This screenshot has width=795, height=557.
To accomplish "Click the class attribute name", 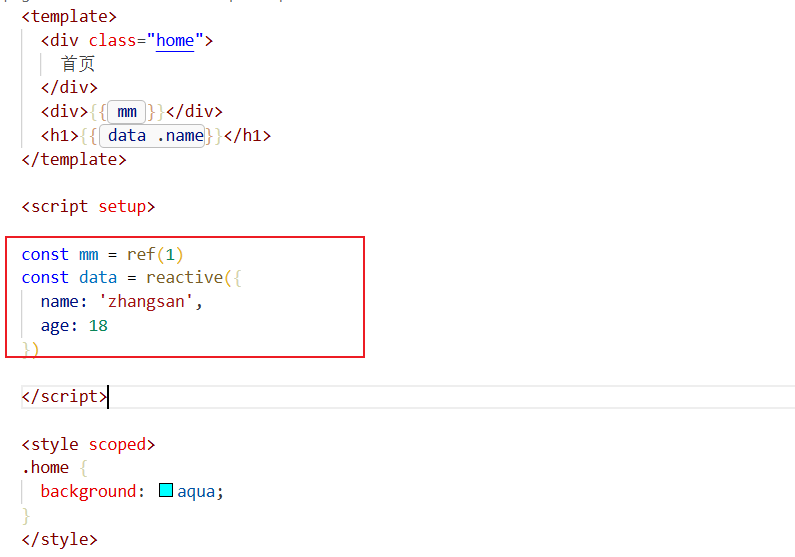I will click(112, 41).
